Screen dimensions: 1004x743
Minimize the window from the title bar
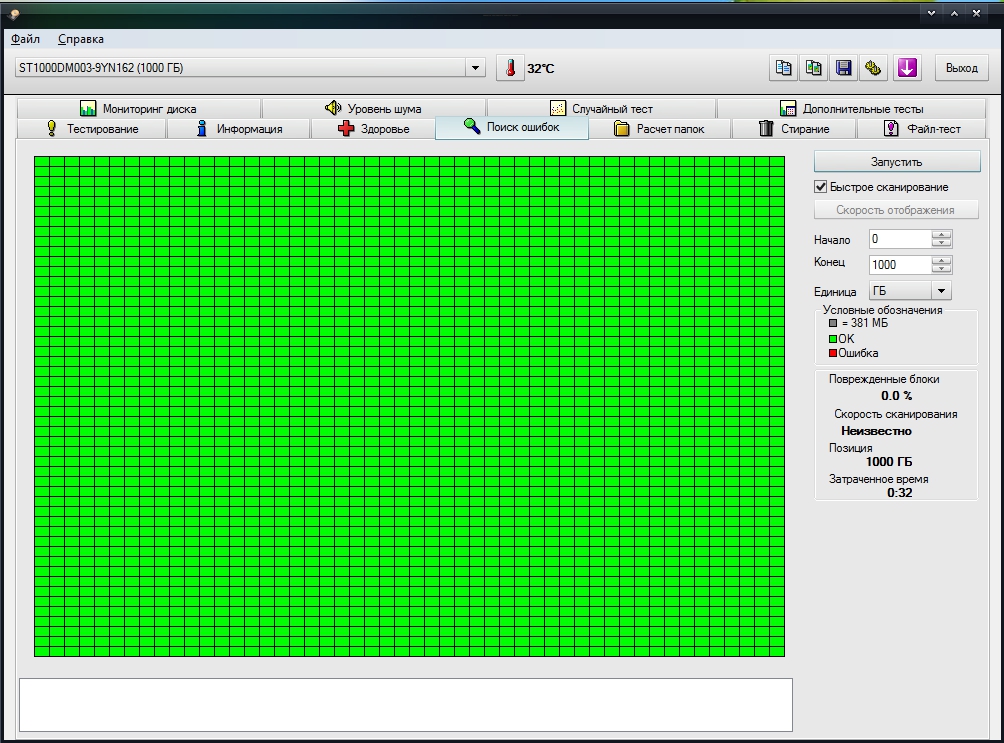coord(931,13)
